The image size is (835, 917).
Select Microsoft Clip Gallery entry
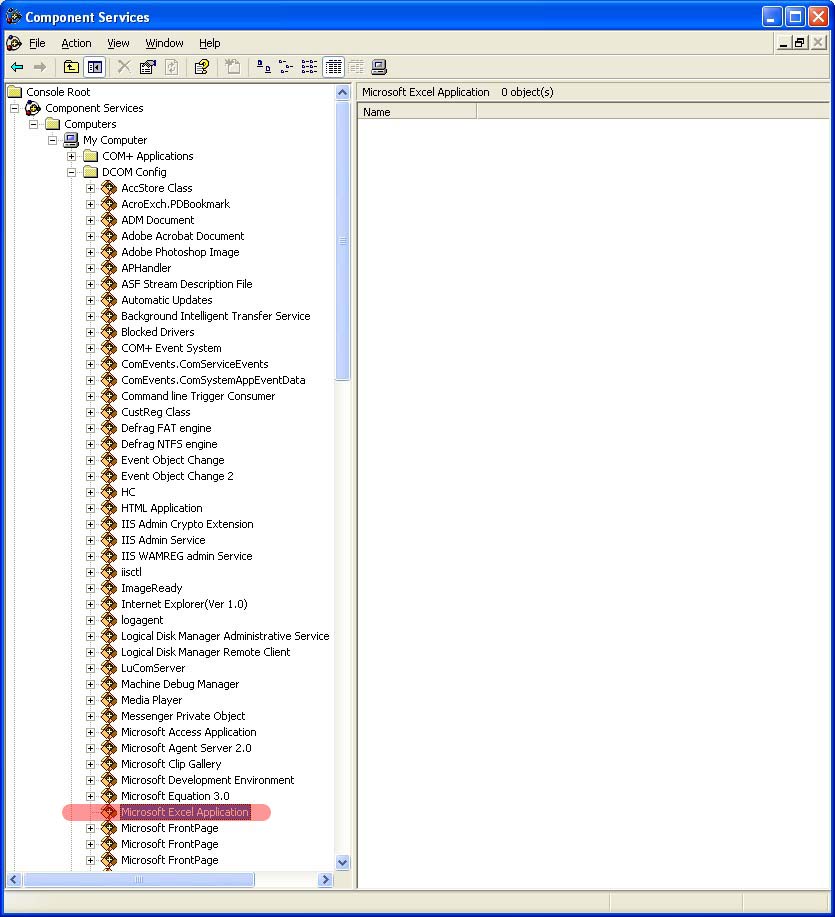[x=171, y=764]
